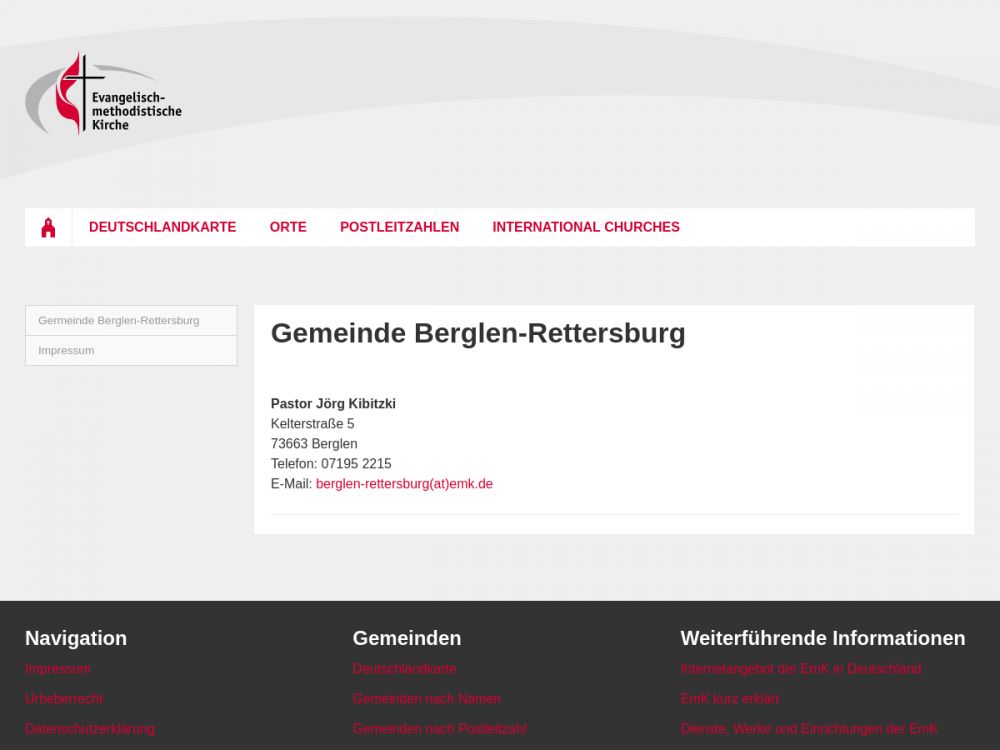
Task: Select Germeinde Berglen-Rettersburg in the sidebar
Action: point(119,321)
